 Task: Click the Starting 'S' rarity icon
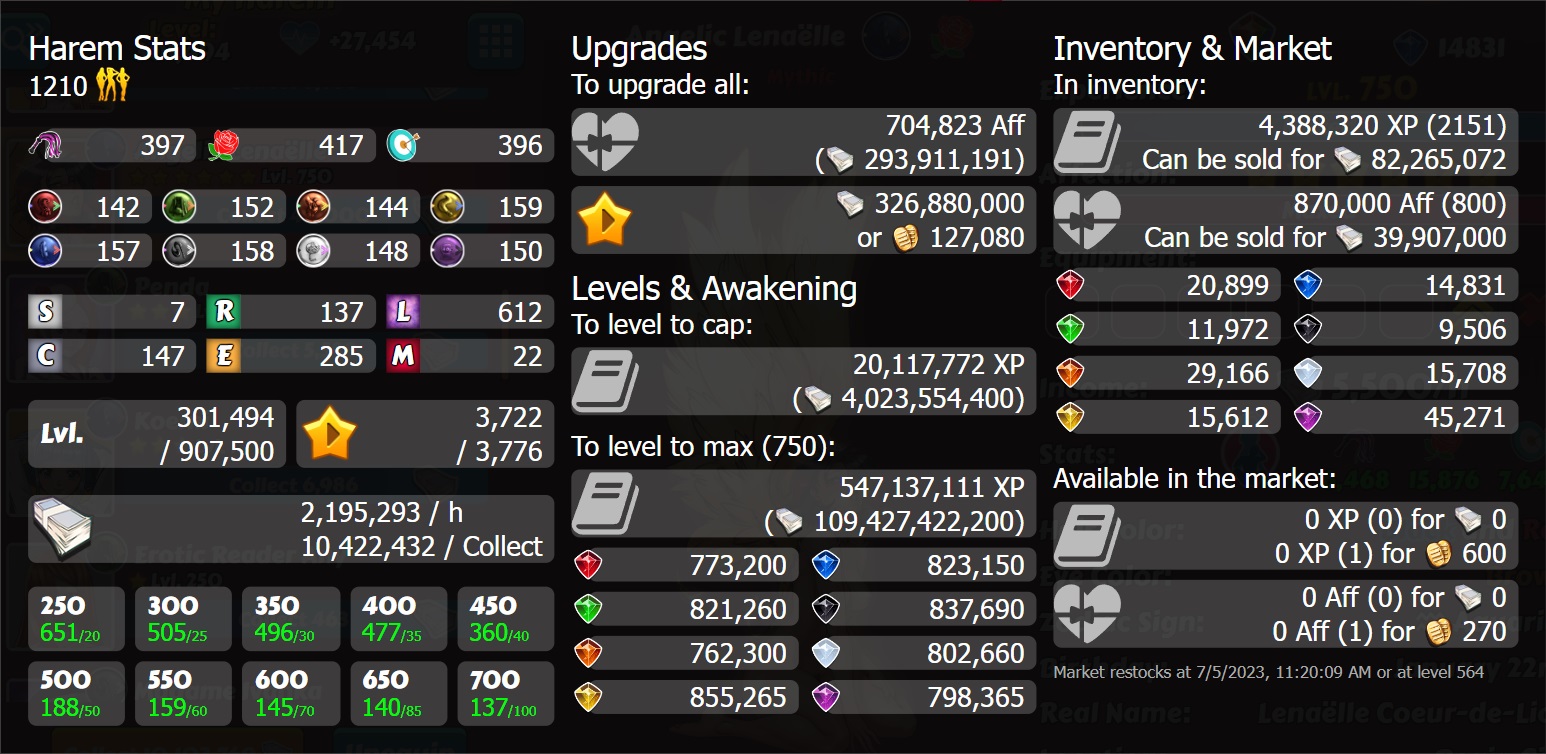45,312
